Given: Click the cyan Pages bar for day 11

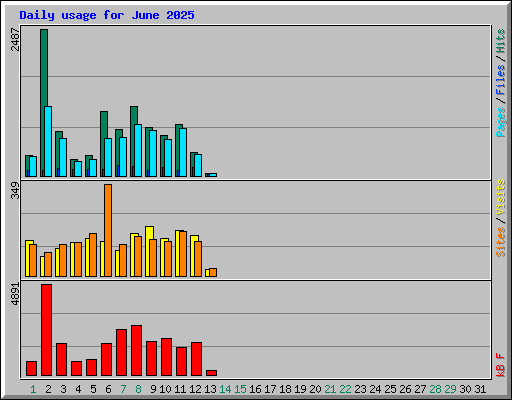Looking at the screenshot, I should [x=183, y=152].
